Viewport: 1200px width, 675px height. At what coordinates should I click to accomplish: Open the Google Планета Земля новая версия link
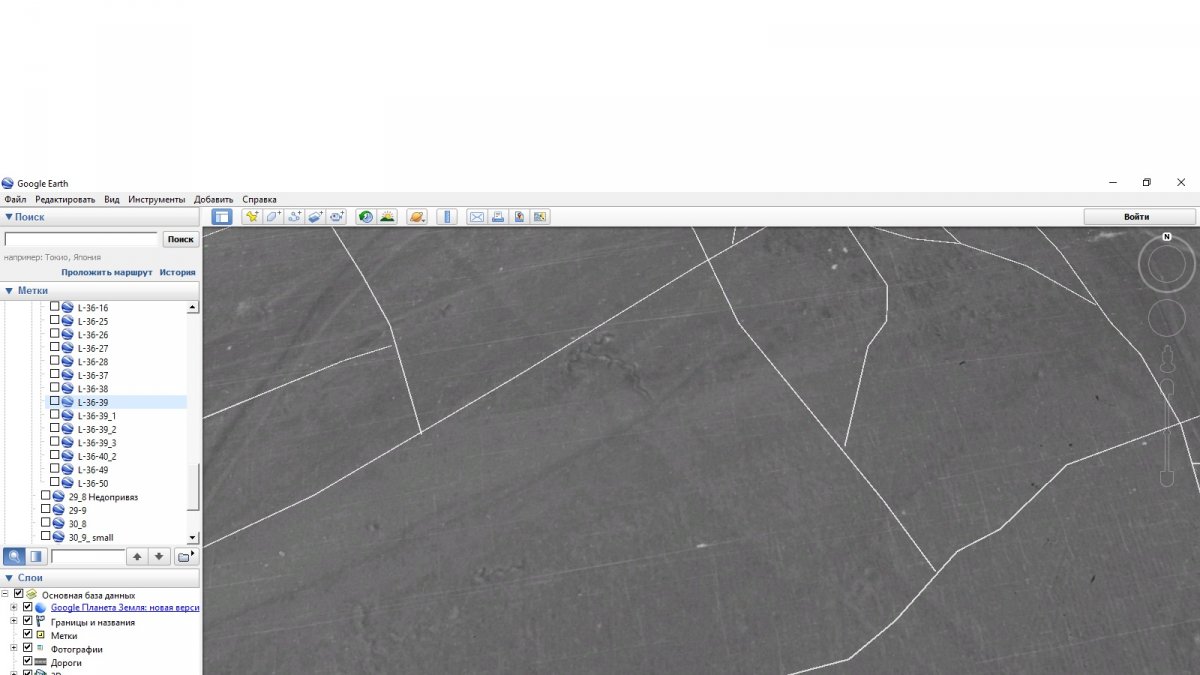125,607
